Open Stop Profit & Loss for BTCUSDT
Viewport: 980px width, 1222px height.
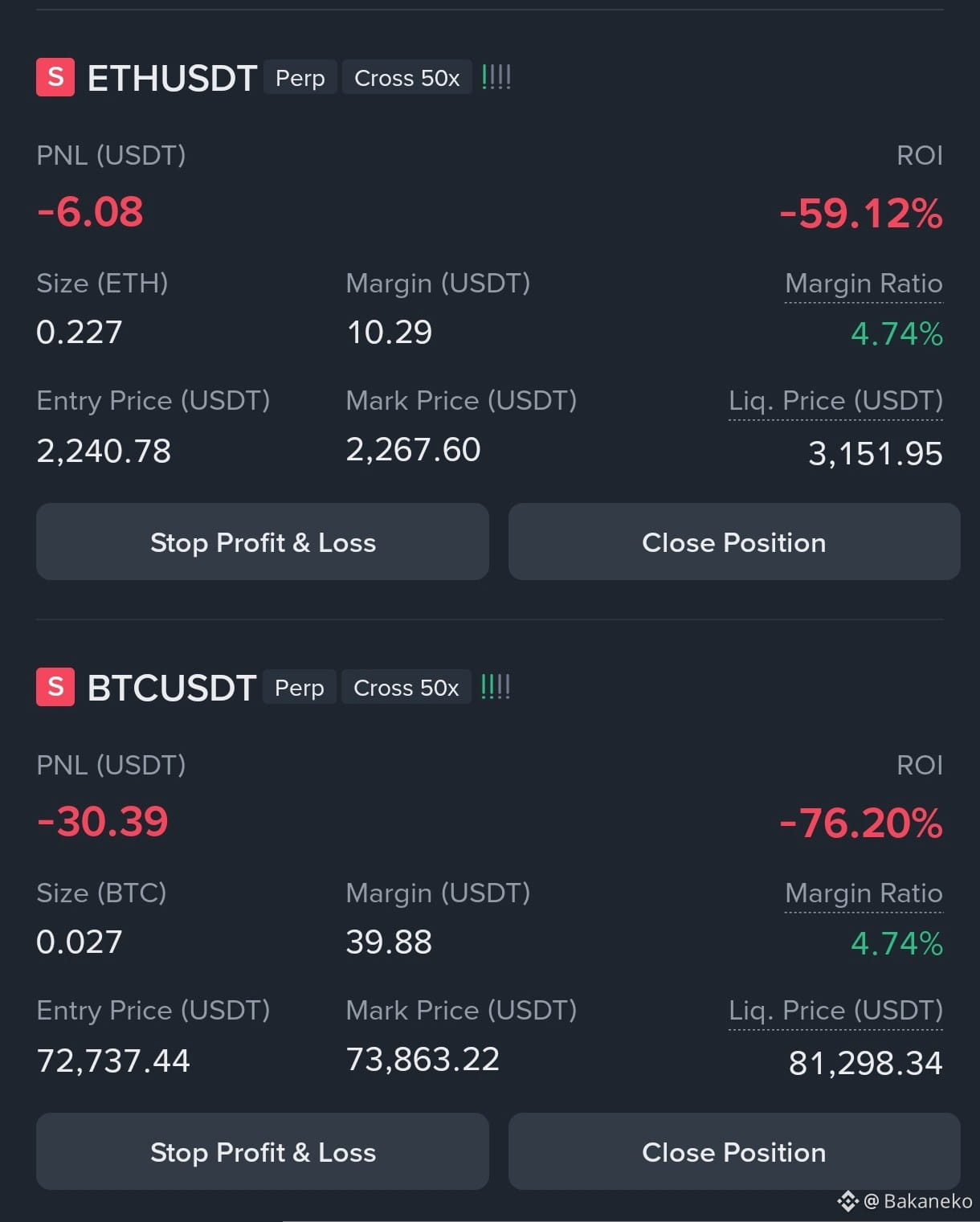263,1152
